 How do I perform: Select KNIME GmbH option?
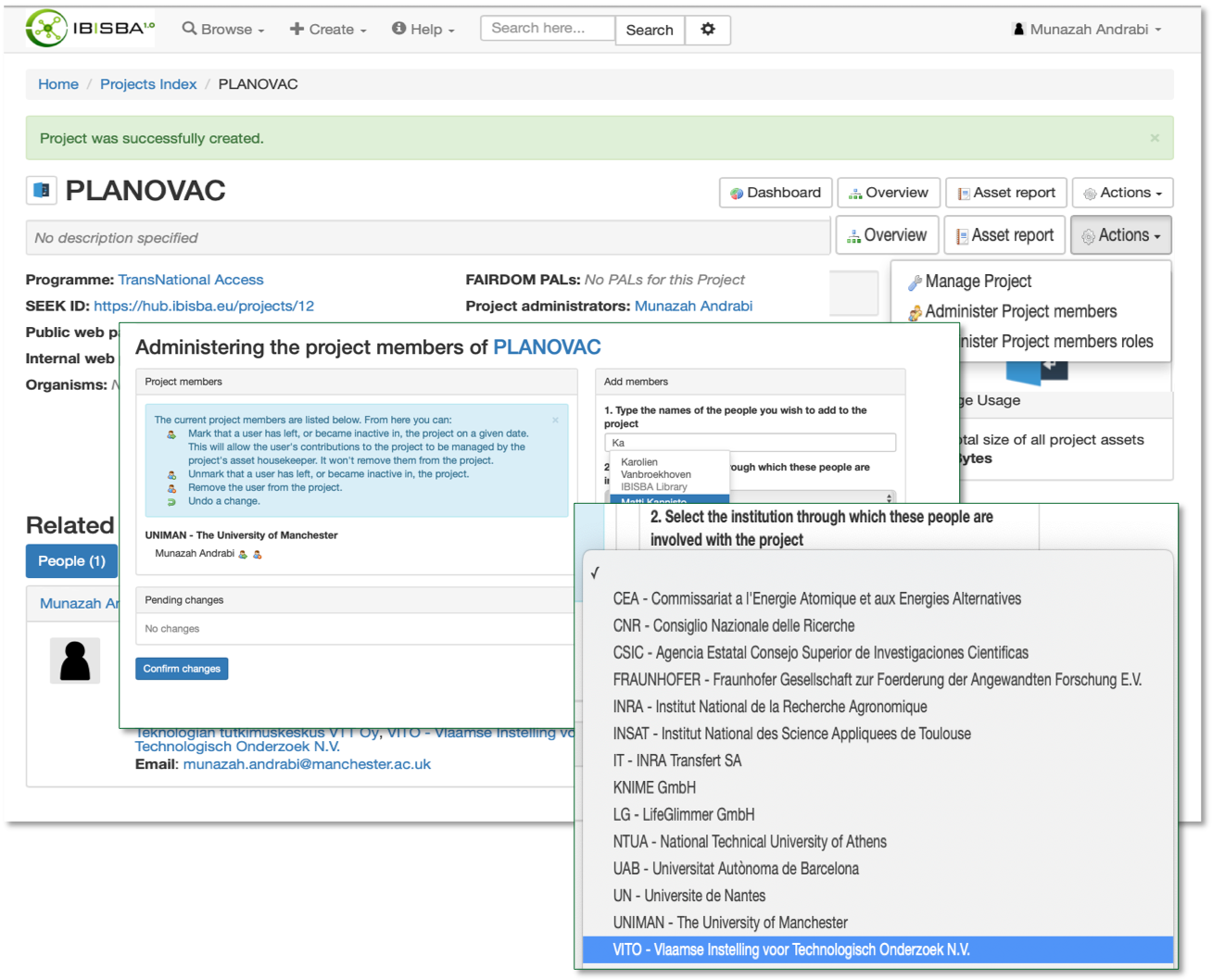coord(877,787)
